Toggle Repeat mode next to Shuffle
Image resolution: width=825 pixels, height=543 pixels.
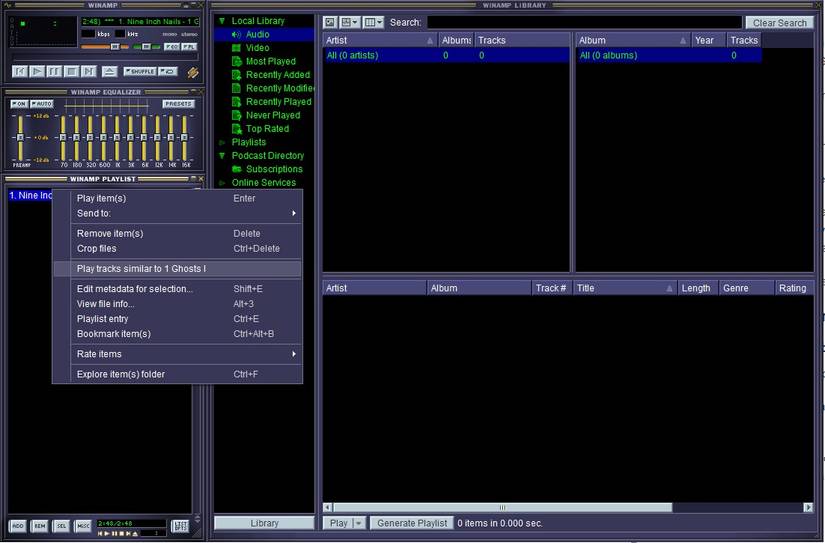click(168, 71)
